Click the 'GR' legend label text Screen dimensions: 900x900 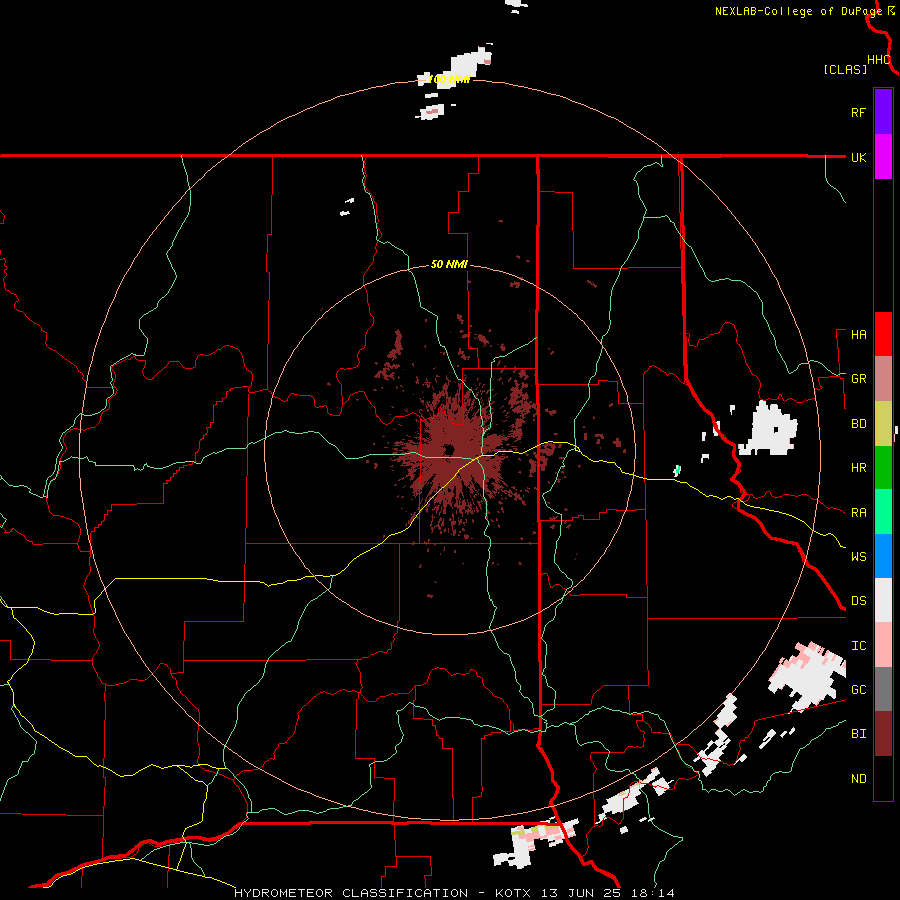pyautogui.click(x=858, y=379)
